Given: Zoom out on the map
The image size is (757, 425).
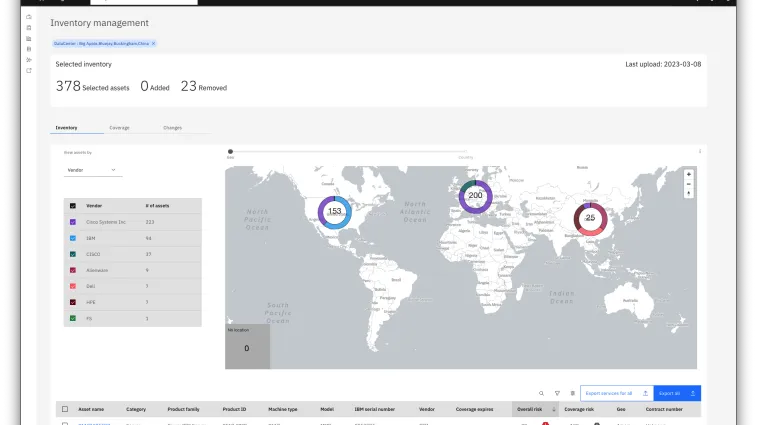Looking at the screenshot, I should [x=689, y=184].
